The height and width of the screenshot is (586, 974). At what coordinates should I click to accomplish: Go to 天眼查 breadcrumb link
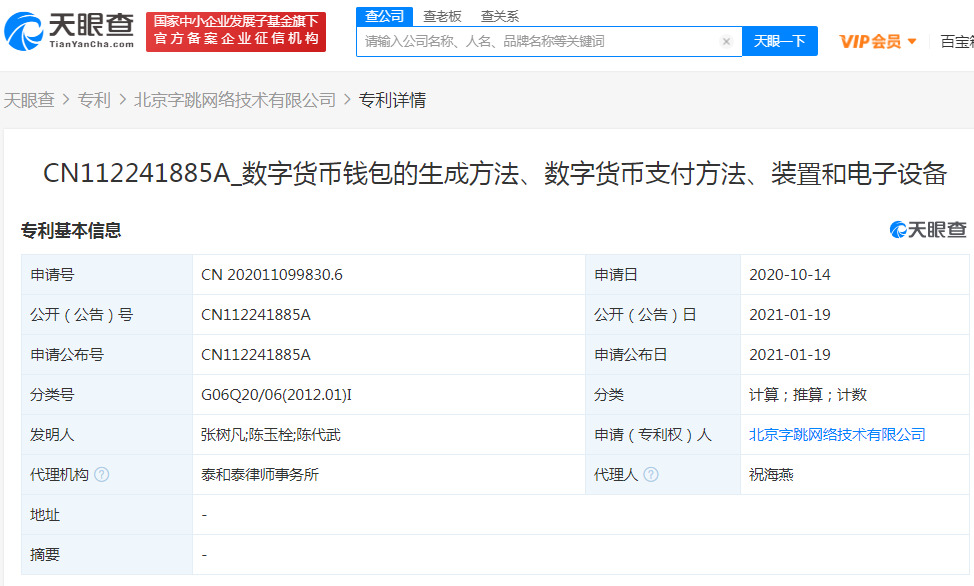[x=29, y=100]
